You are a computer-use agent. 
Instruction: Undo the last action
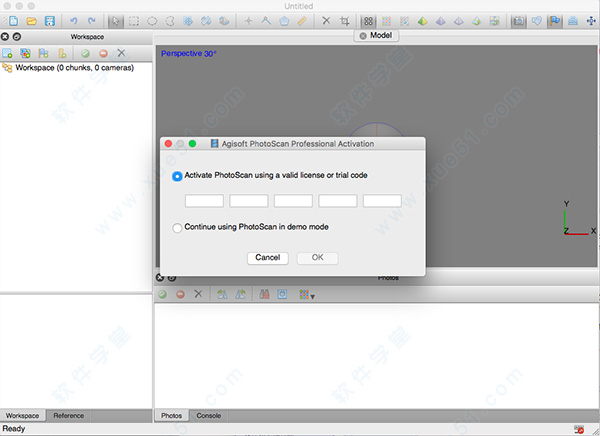(73, 21)
